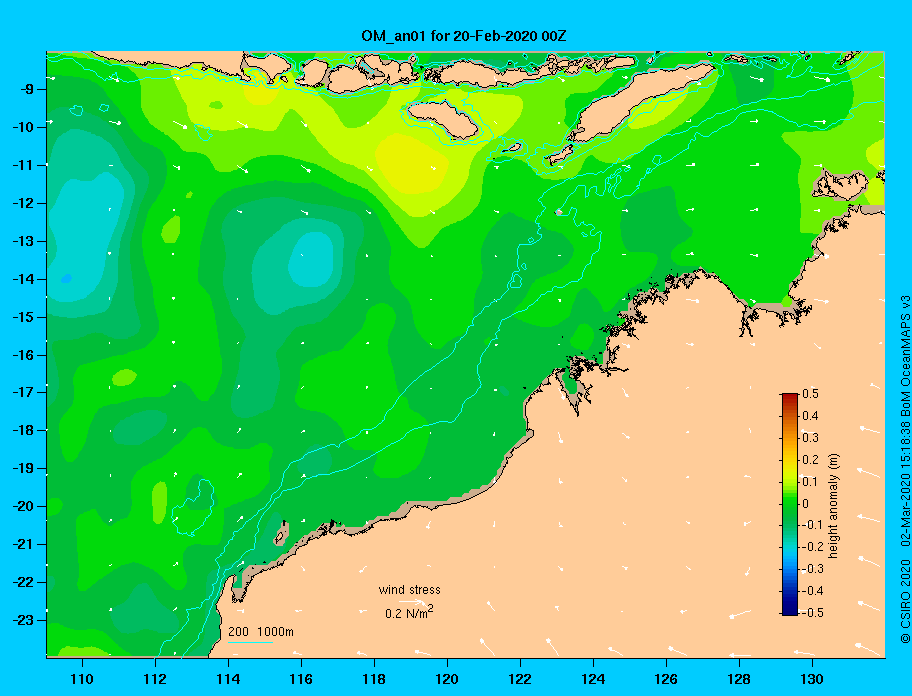Click the "128" longitude axis label
This screenshot has height=696, width=912.
coord(739,679)
